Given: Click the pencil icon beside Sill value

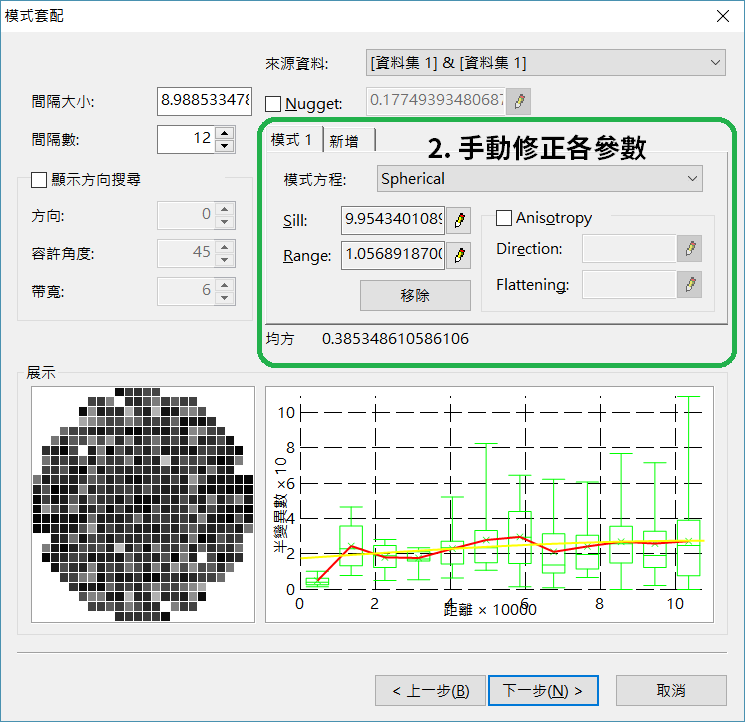Looking at the screenshot, I should 459,220.
